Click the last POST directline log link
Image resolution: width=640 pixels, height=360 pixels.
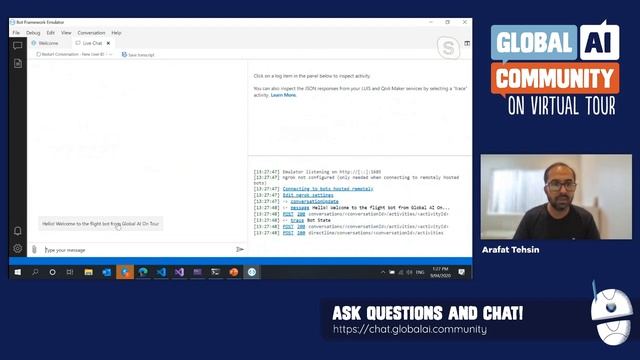click(288, 233)
